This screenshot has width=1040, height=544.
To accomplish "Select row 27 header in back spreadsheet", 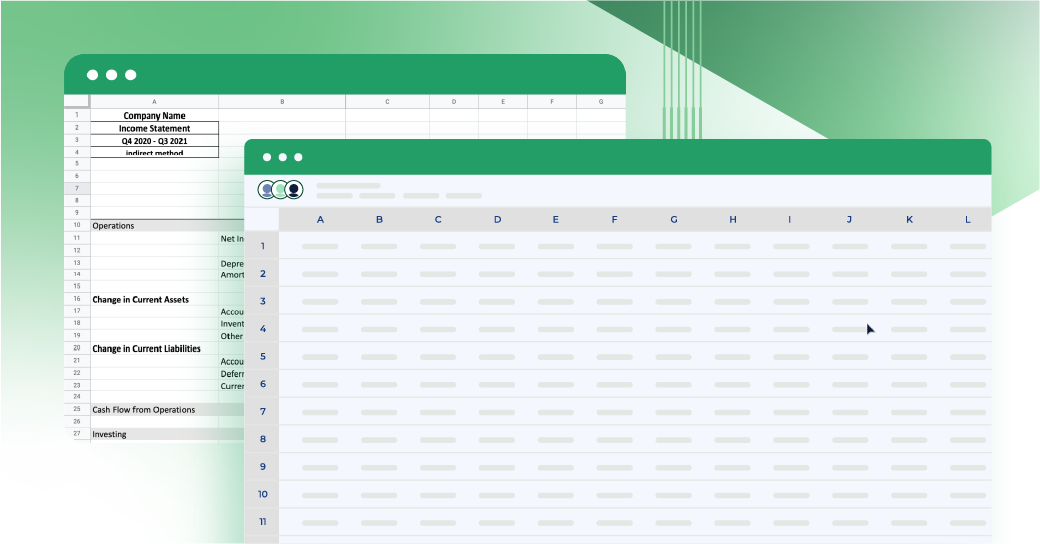I will click(77, 434).
